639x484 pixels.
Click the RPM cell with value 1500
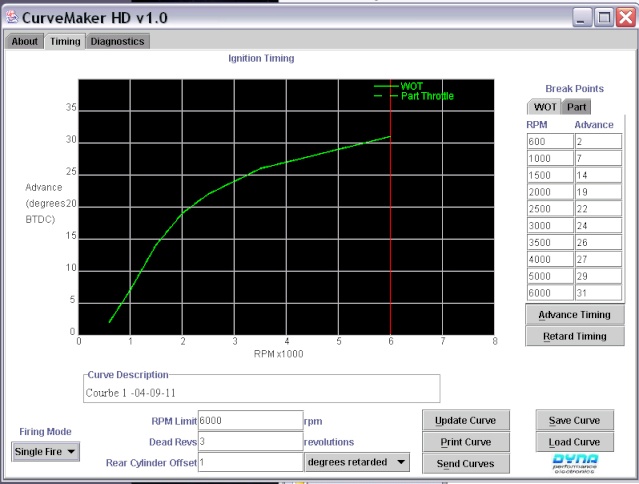550,175
